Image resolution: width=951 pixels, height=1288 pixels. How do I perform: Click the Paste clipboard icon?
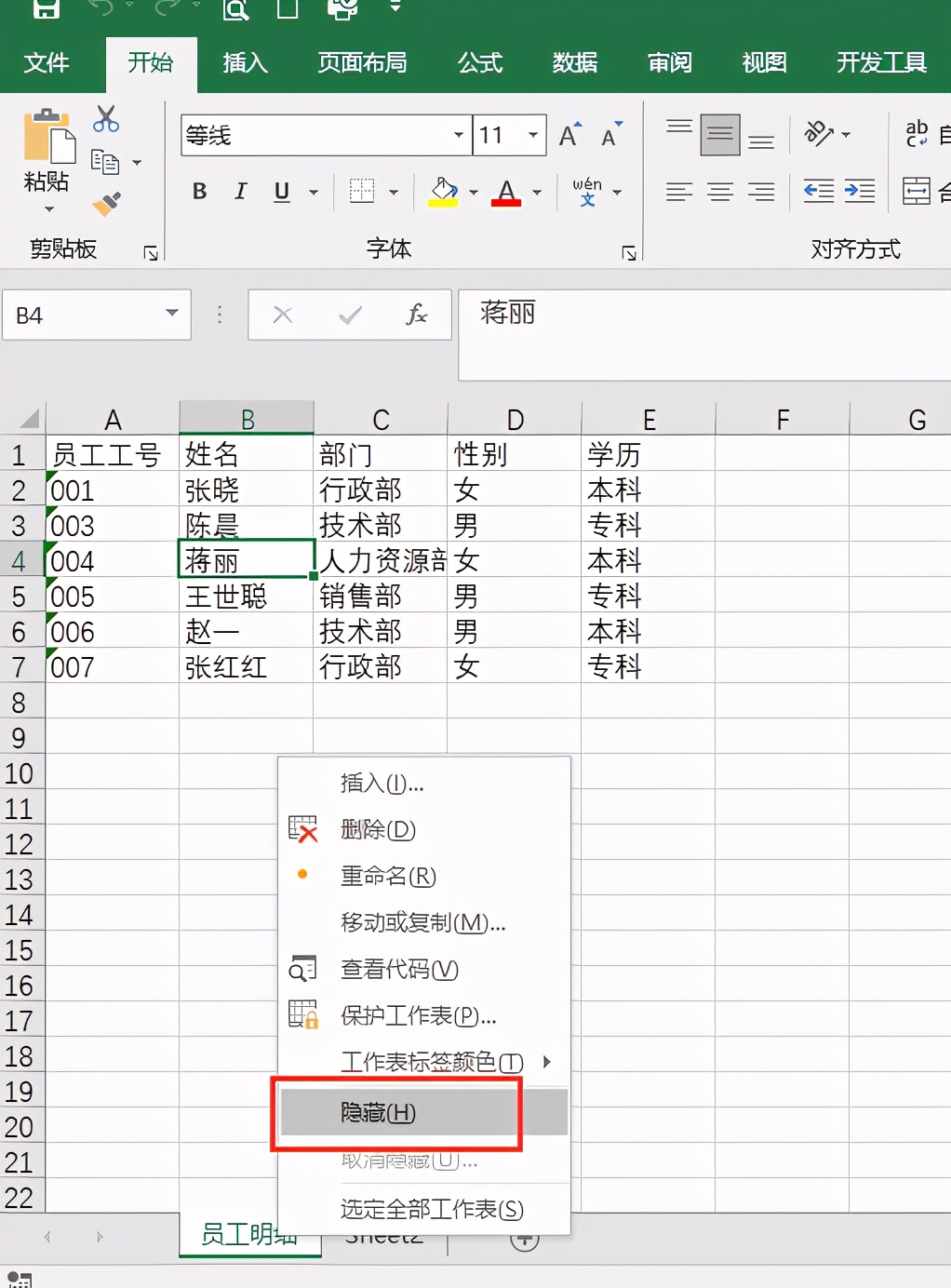(x=48, y=138)
